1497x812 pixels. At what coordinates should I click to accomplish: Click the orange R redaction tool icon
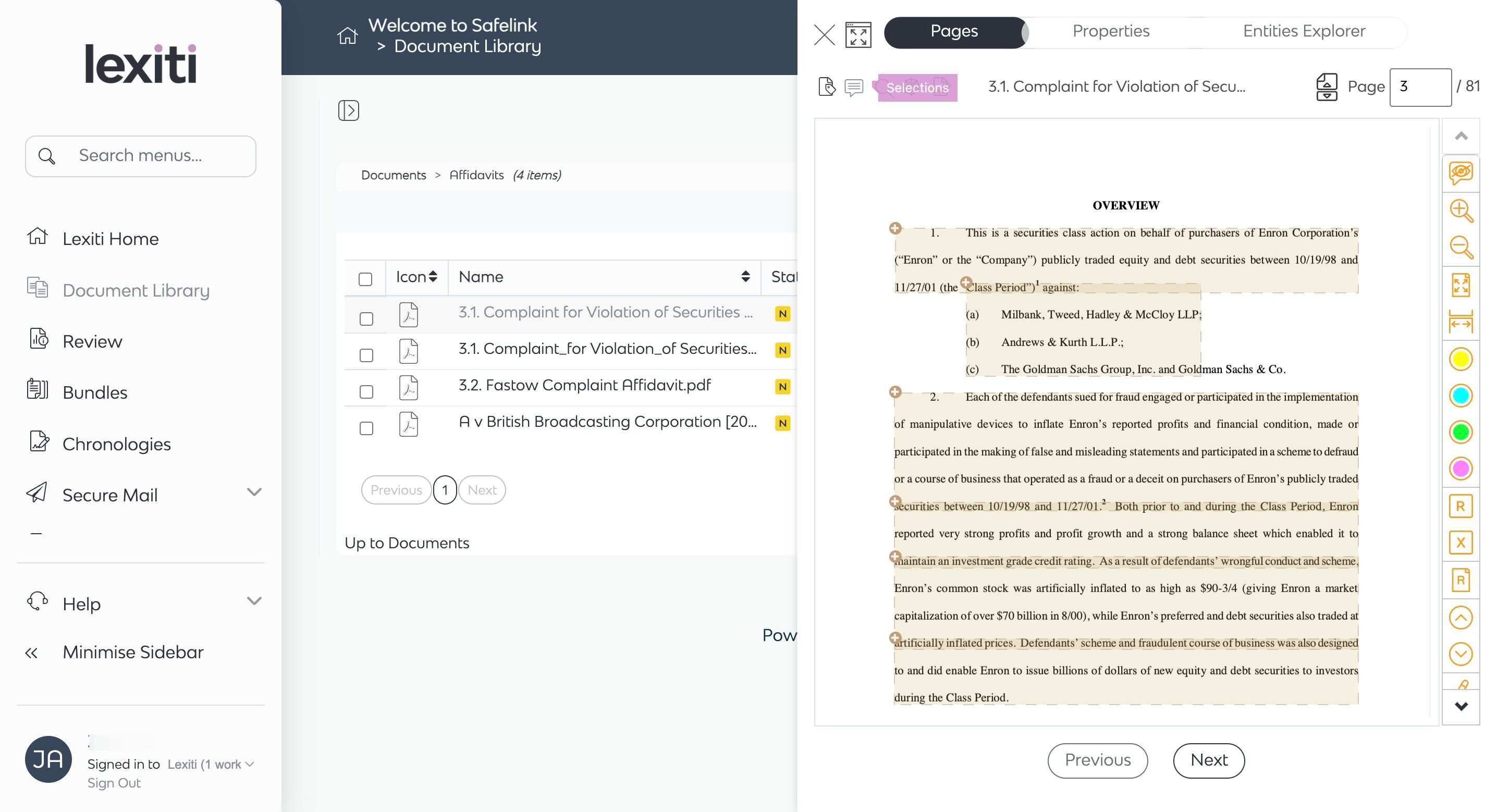(1461, 506)
